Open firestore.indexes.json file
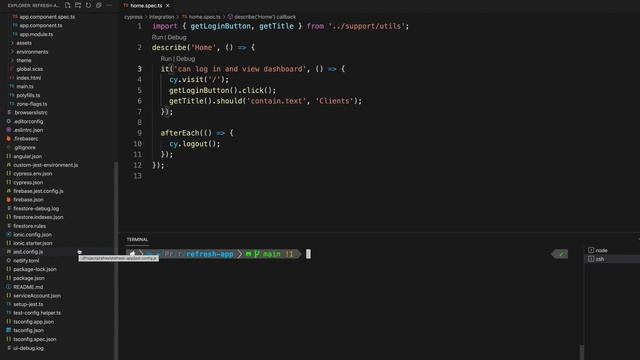 [x=38, y=217]
